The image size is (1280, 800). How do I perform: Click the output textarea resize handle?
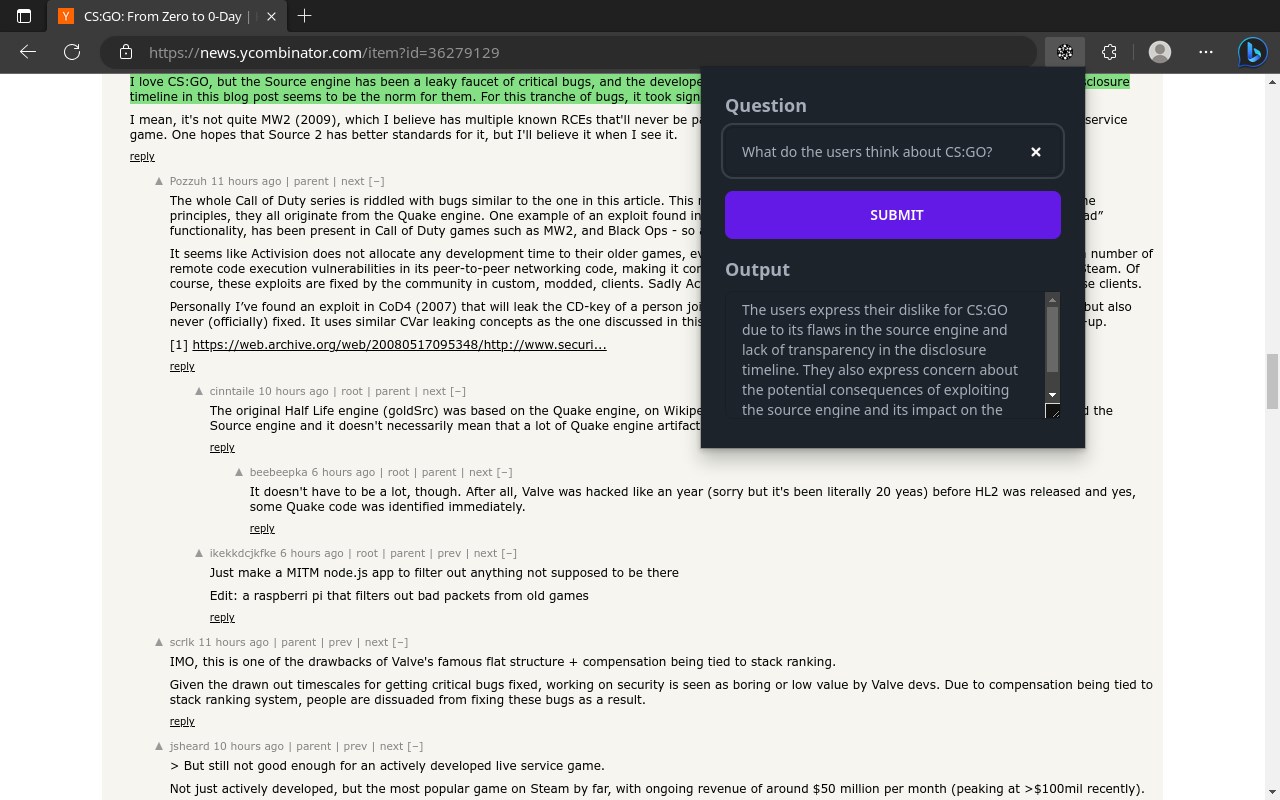(1052, 411)
